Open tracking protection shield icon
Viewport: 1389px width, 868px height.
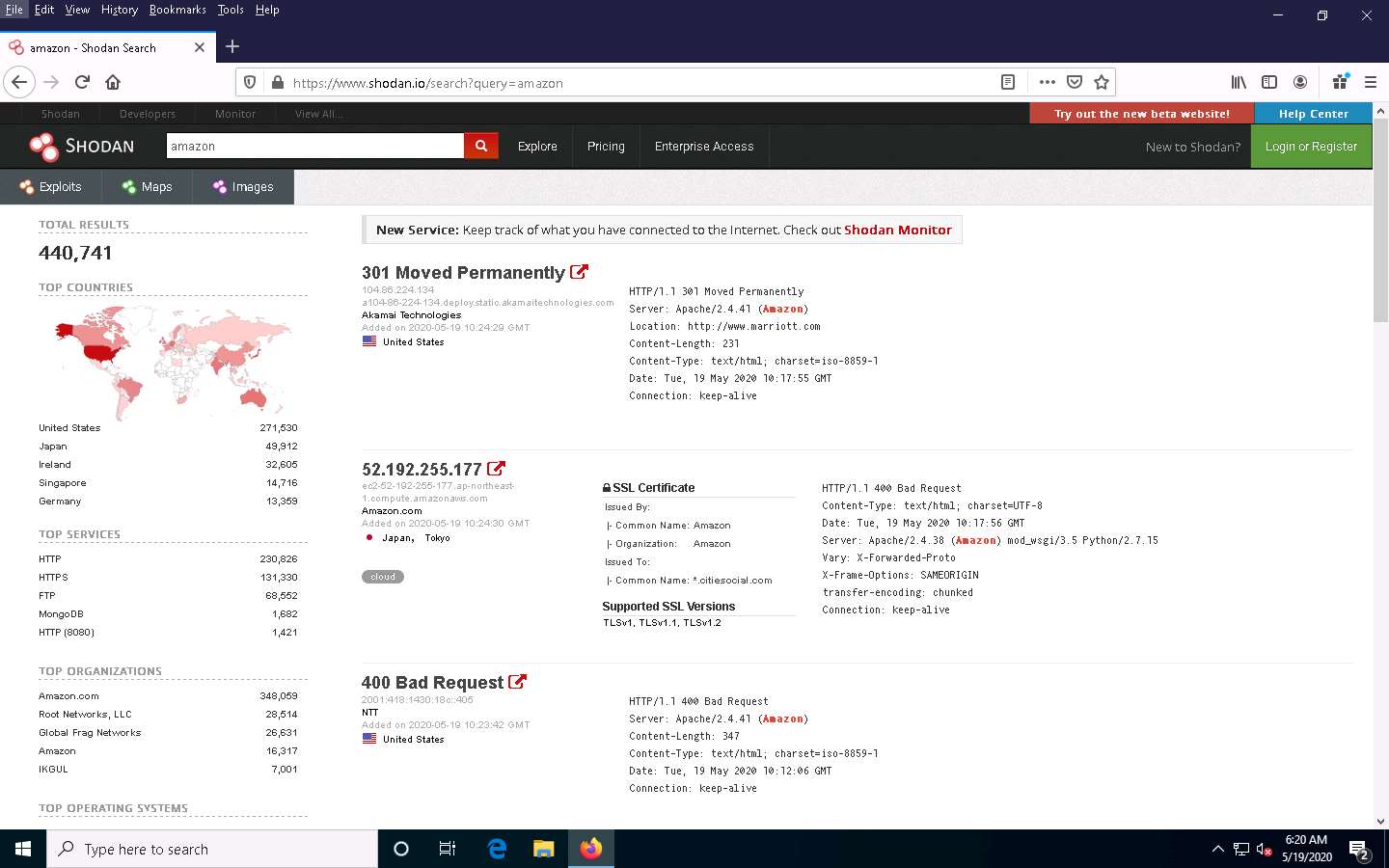(x=250, y=82)
